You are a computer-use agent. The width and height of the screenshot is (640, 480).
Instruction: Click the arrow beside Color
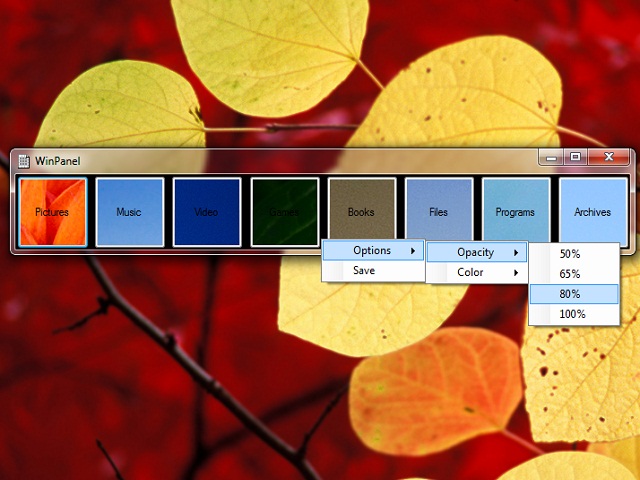click(x=516, y=272)
